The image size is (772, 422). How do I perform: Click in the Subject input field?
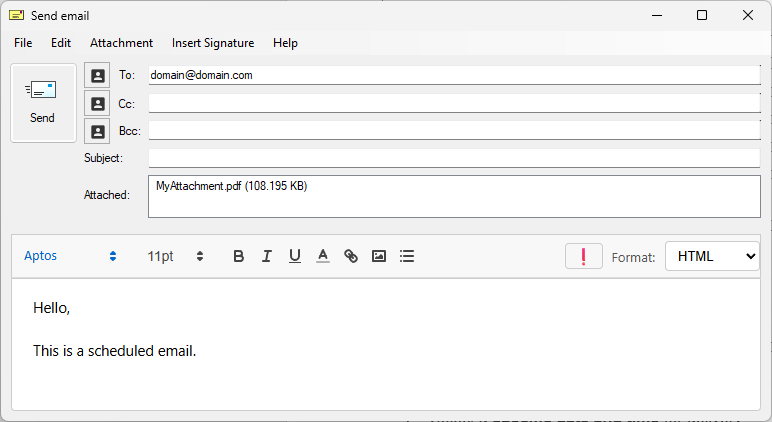(454, 158)
